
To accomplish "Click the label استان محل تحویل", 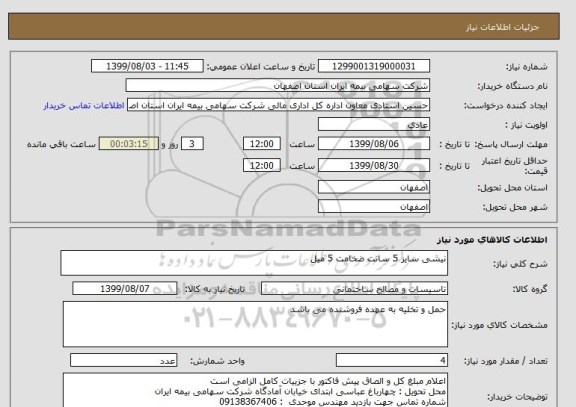I will pos(512,188).
